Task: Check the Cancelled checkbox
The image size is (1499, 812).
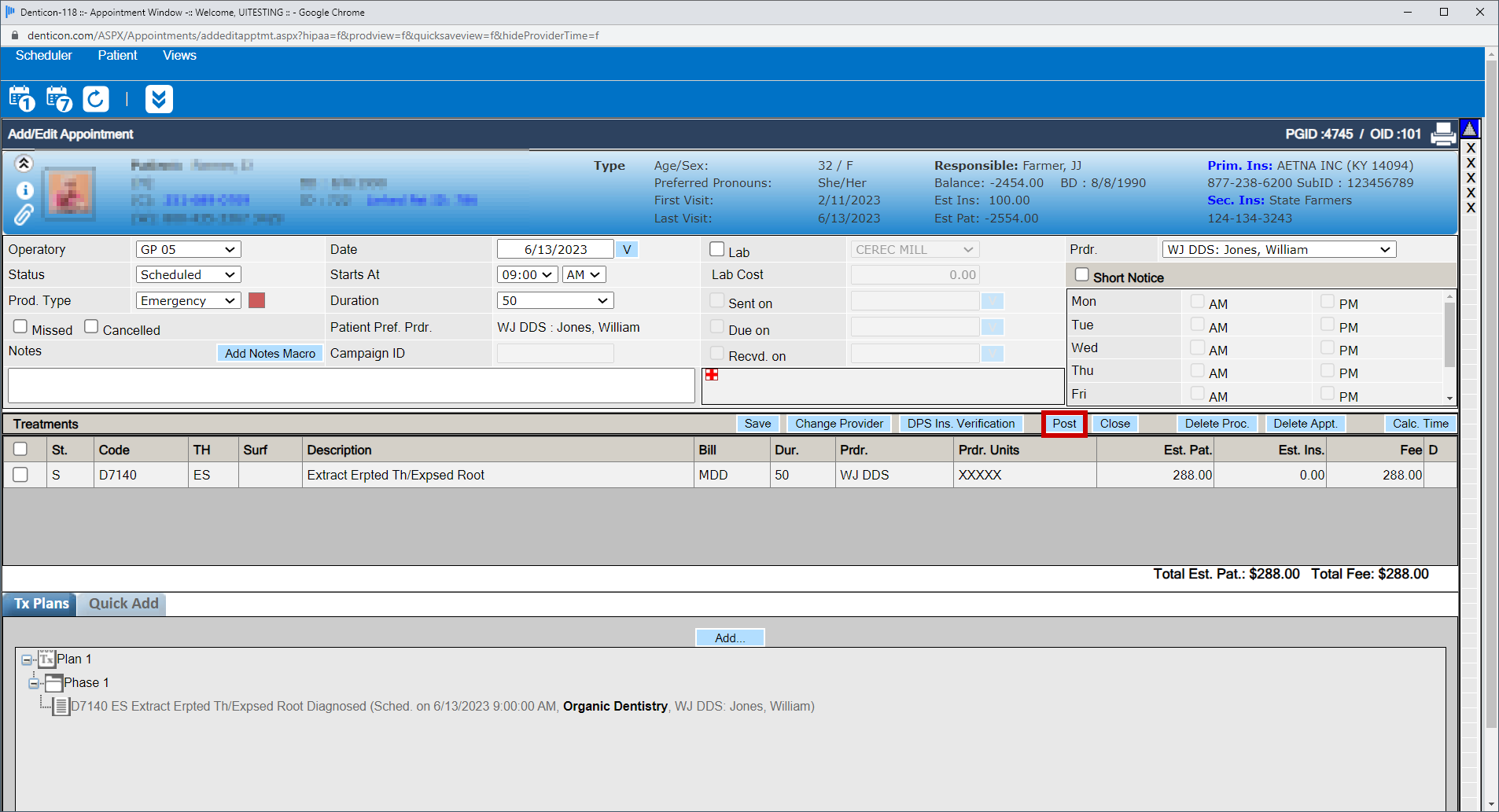Action: (91, 326)
